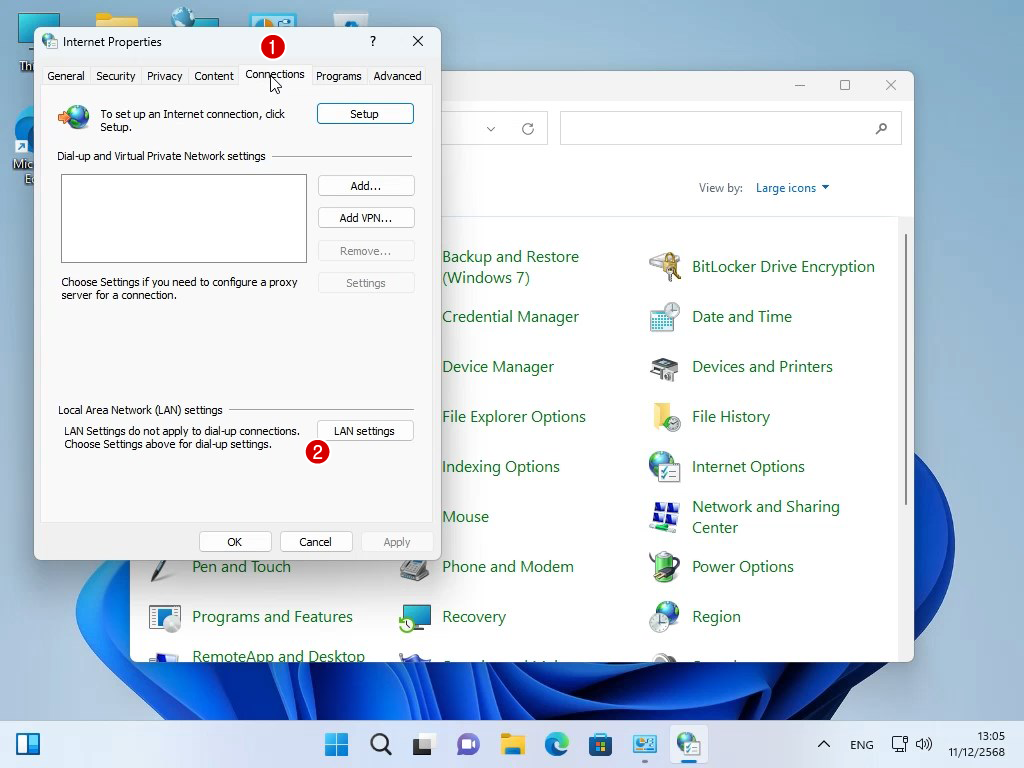The image size is (1024, 768).
Task: Click the Control Panel search box
Action: pyautogui.click(x=720, y=128)
